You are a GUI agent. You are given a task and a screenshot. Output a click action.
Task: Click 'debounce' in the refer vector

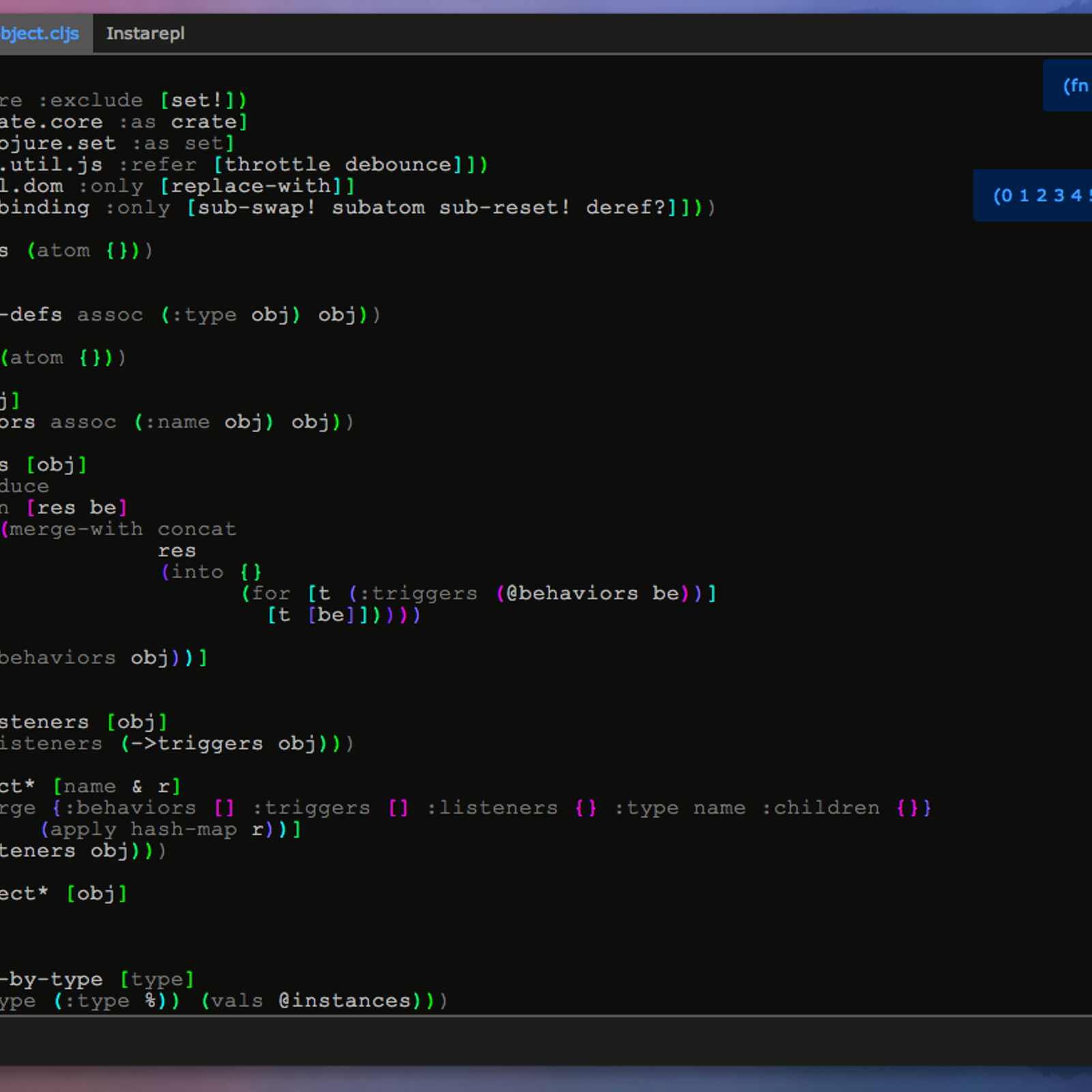tap(398, 164)
